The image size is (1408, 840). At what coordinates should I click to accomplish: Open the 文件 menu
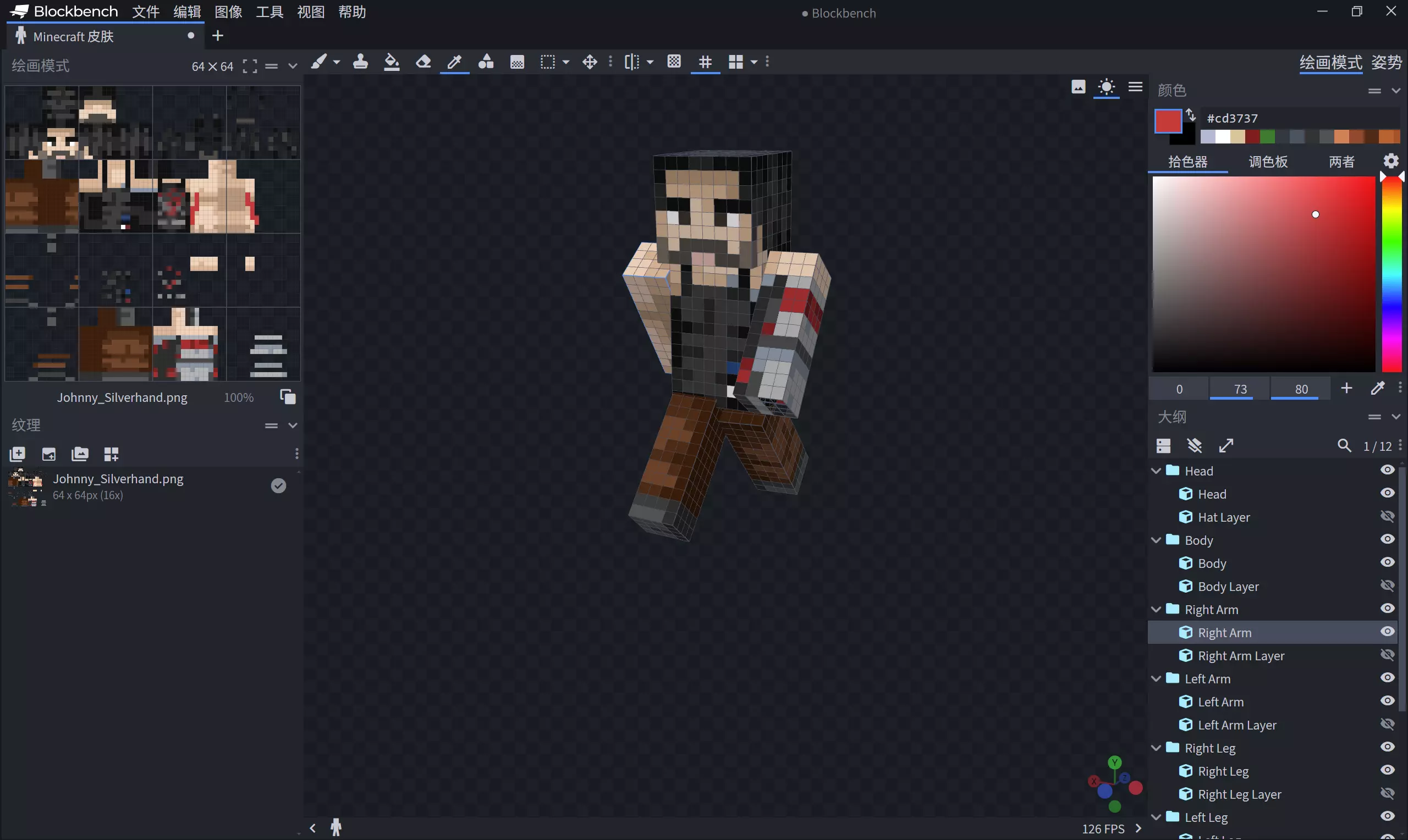click(146, 12)
